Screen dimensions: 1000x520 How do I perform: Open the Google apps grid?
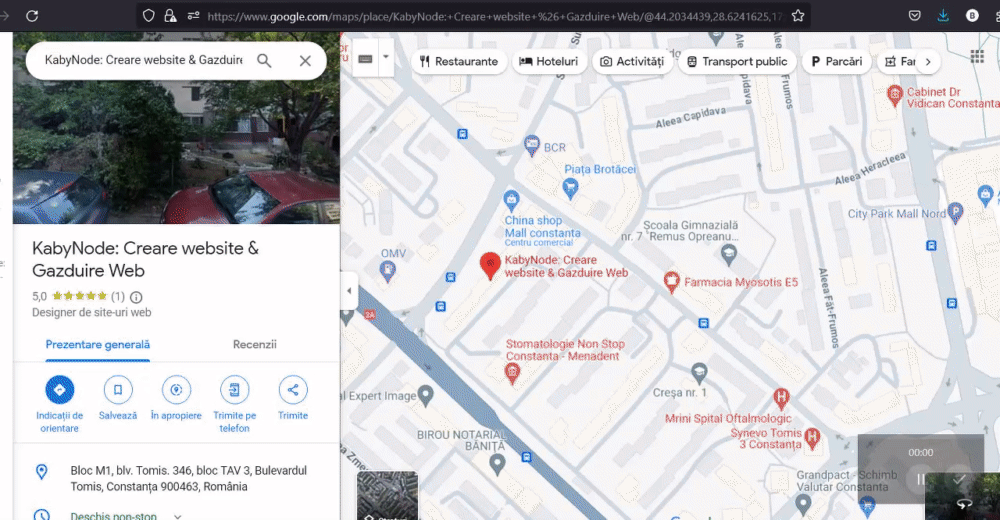point(977,57)
